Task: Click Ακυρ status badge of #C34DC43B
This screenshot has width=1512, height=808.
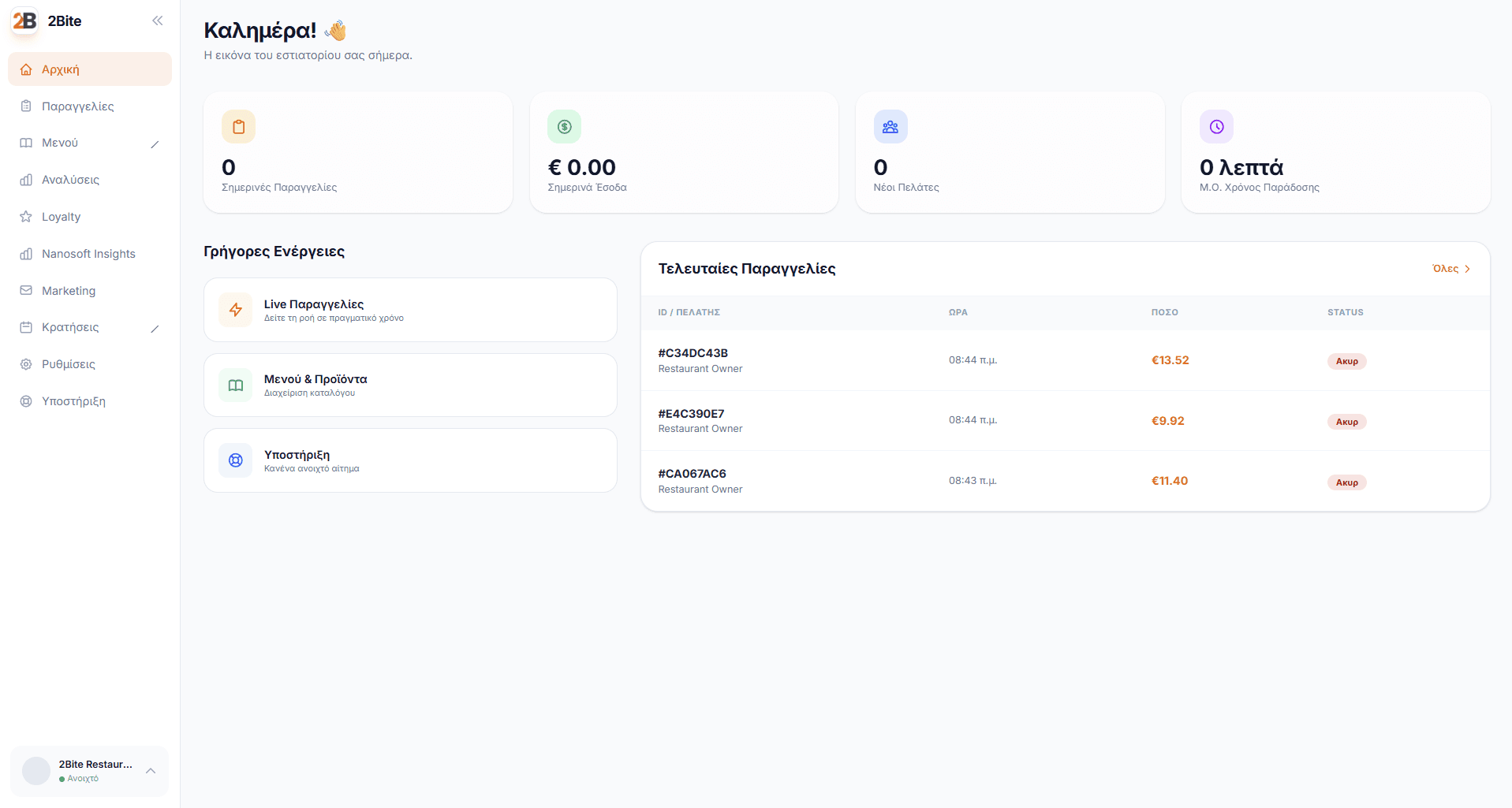Action: (x=1346, y=361)
